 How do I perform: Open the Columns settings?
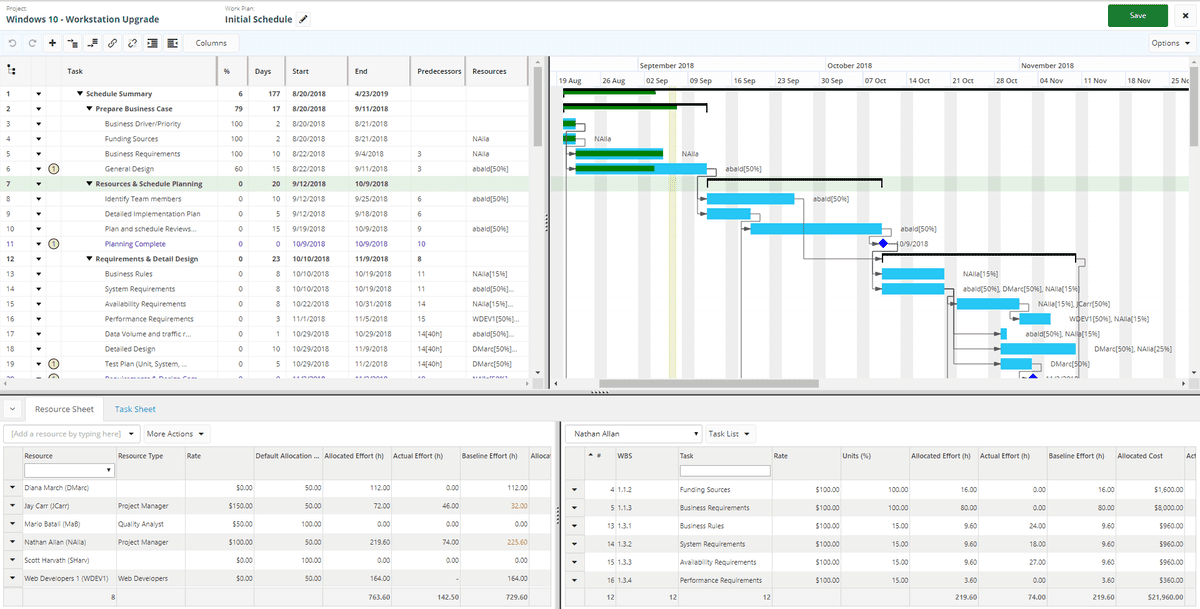tap(210, 43)
